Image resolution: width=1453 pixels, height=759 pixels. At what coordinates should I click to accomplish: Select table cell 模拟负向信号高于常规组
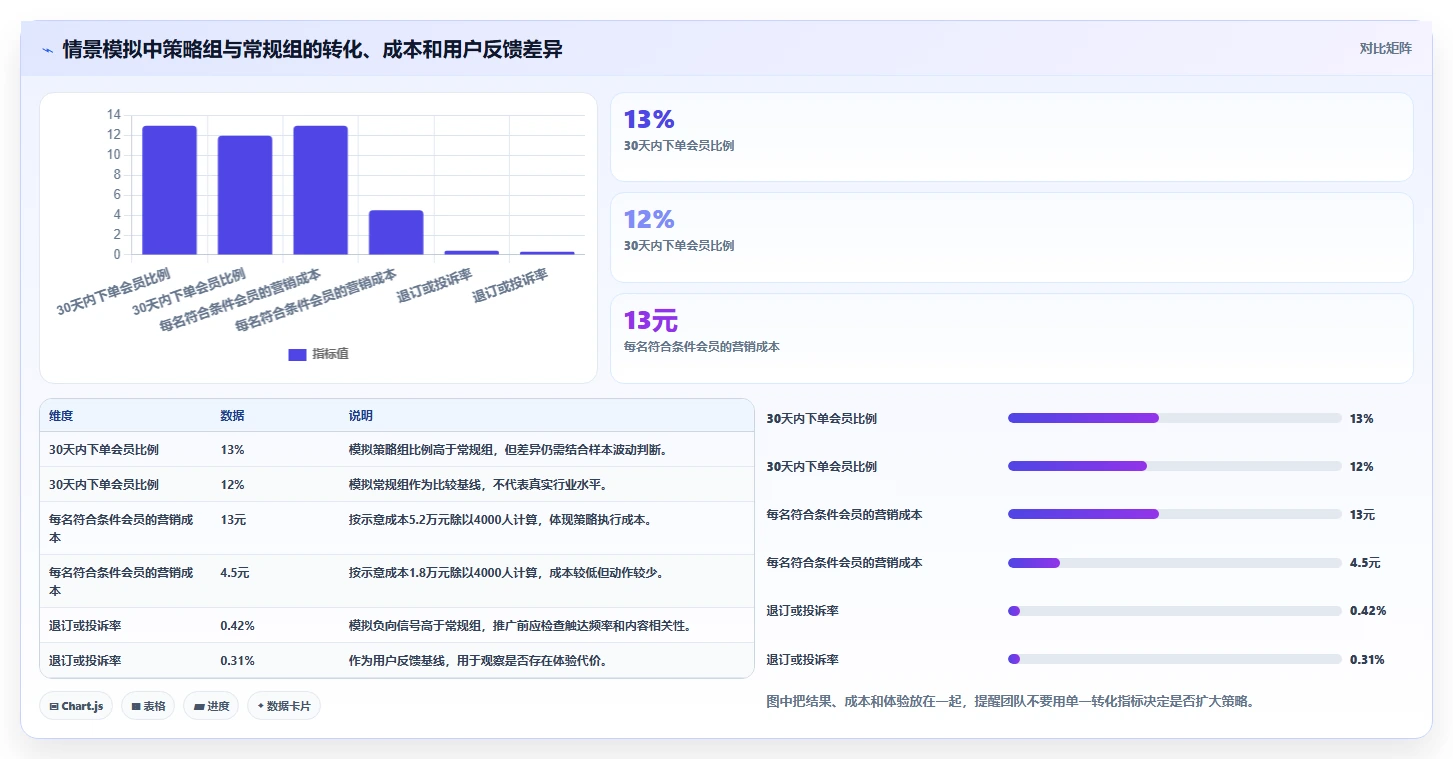(x=546, y=626)
